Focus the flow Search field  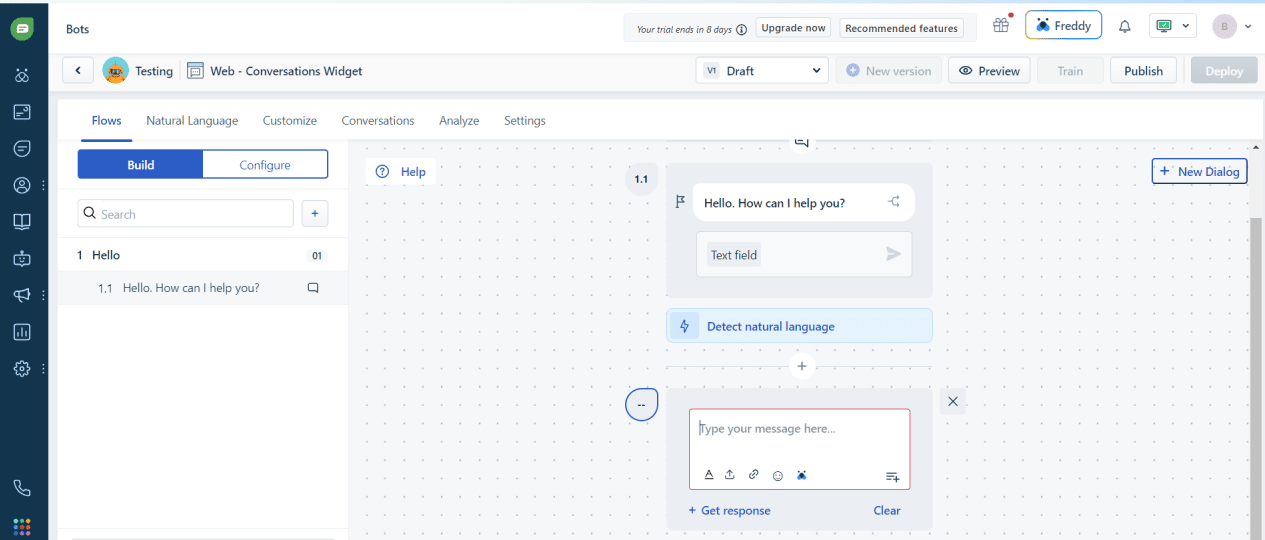pos(186,213)
